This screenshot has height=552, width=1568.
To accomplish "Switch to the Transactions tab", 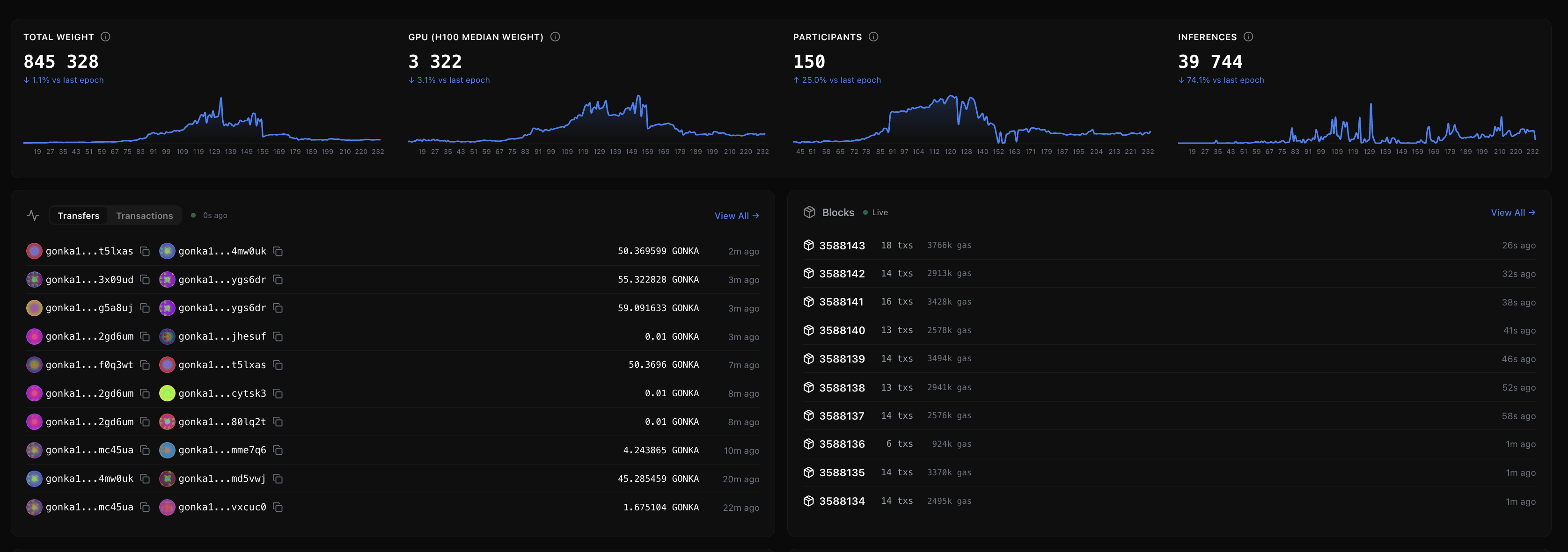I will pos(144,216).
